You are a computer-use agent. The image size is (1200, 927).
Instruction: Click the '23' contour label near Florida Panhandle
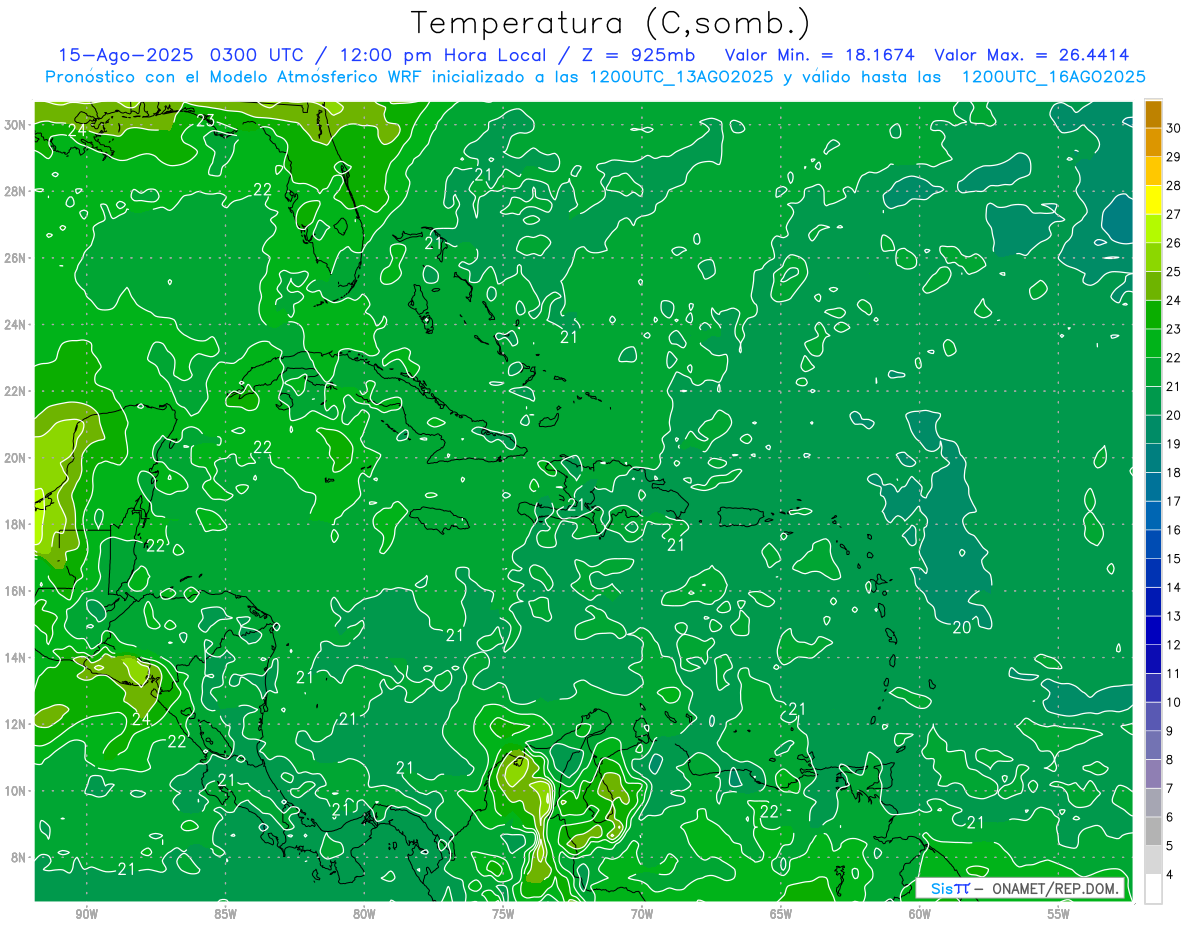(x=206, y=121)
